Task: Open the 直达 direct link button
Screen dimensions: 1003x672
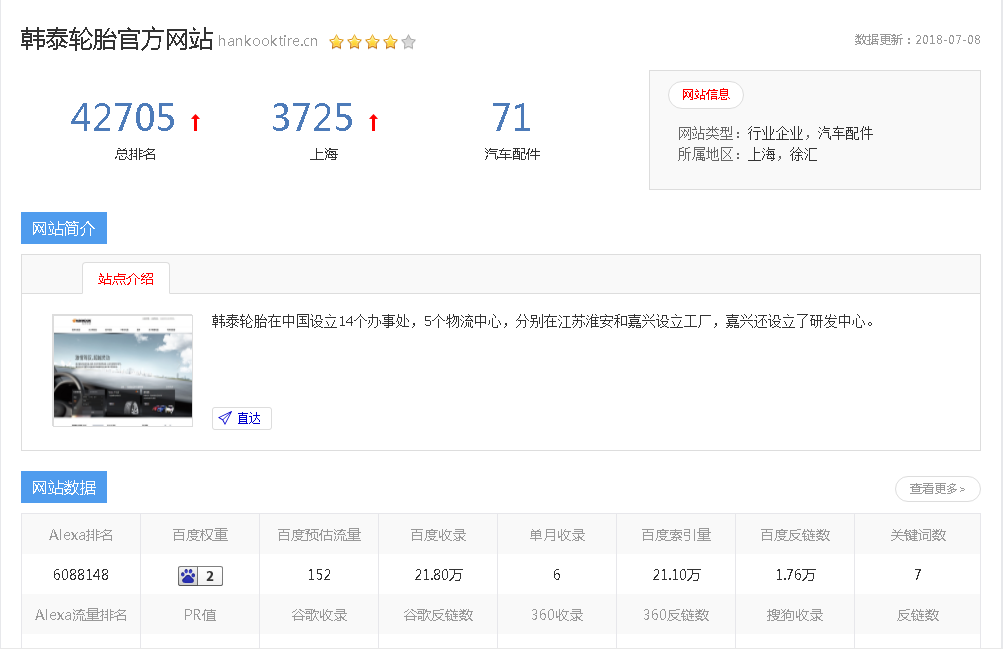Action: (242, 418)
